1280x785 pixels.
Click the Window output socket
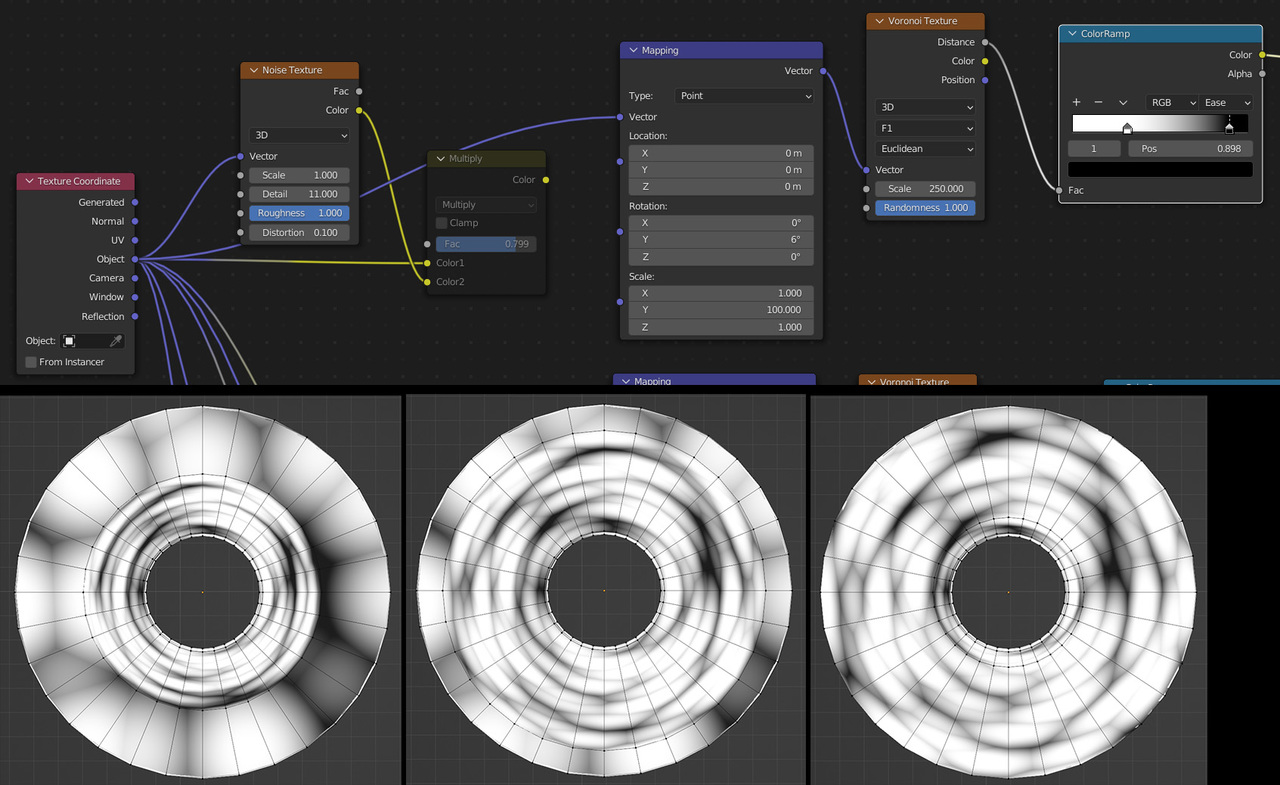[134, 297]
